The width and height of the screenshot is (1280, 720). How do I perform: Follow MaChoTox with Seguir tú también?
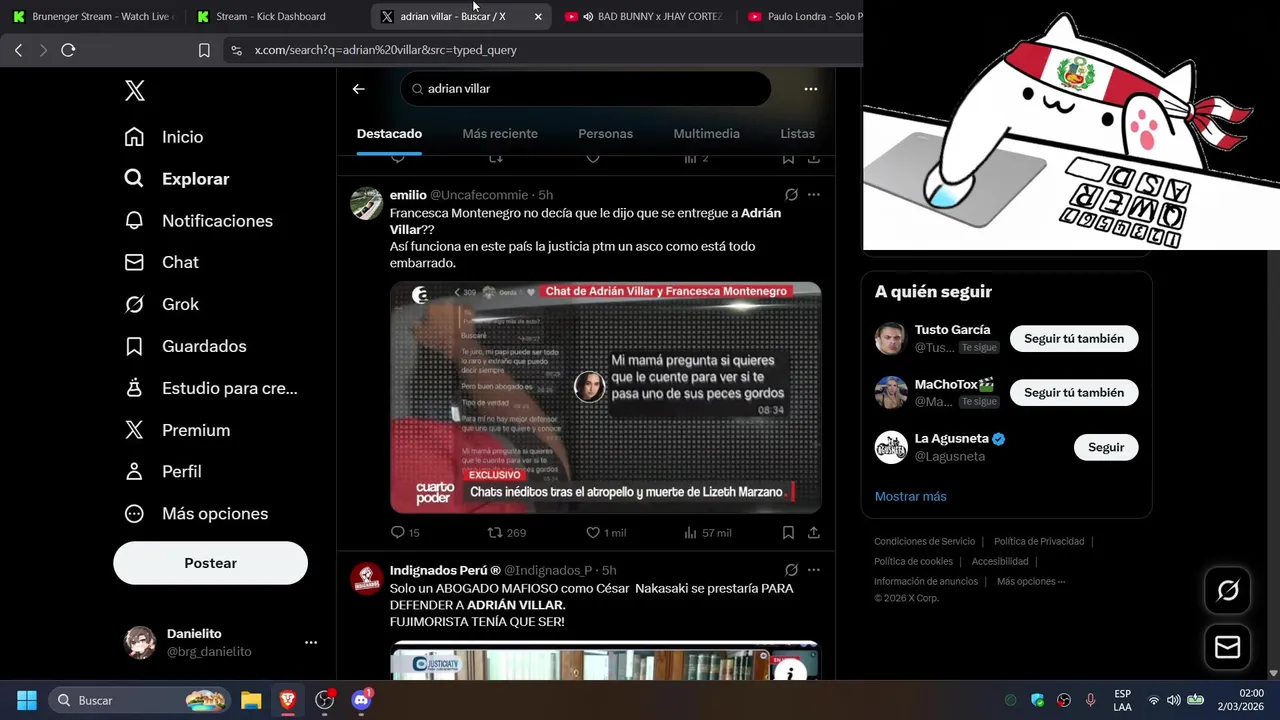[1074, 393]
